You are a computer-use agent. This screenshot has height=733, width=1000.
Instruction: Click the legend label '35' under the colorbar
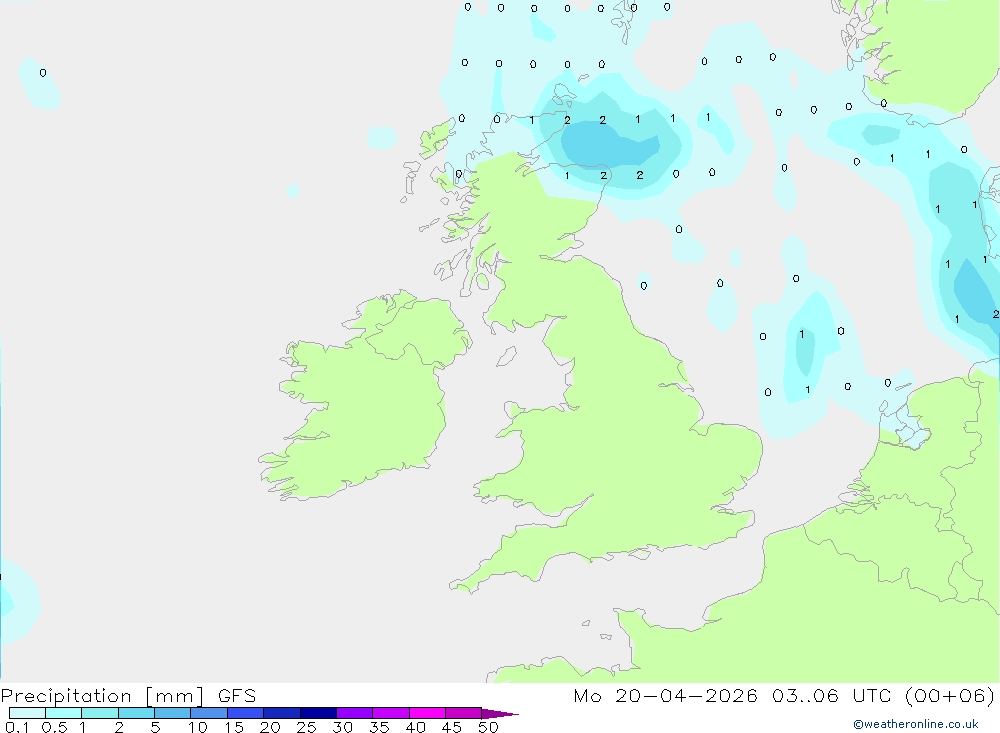pyautogui.click(x=379, y=727)
